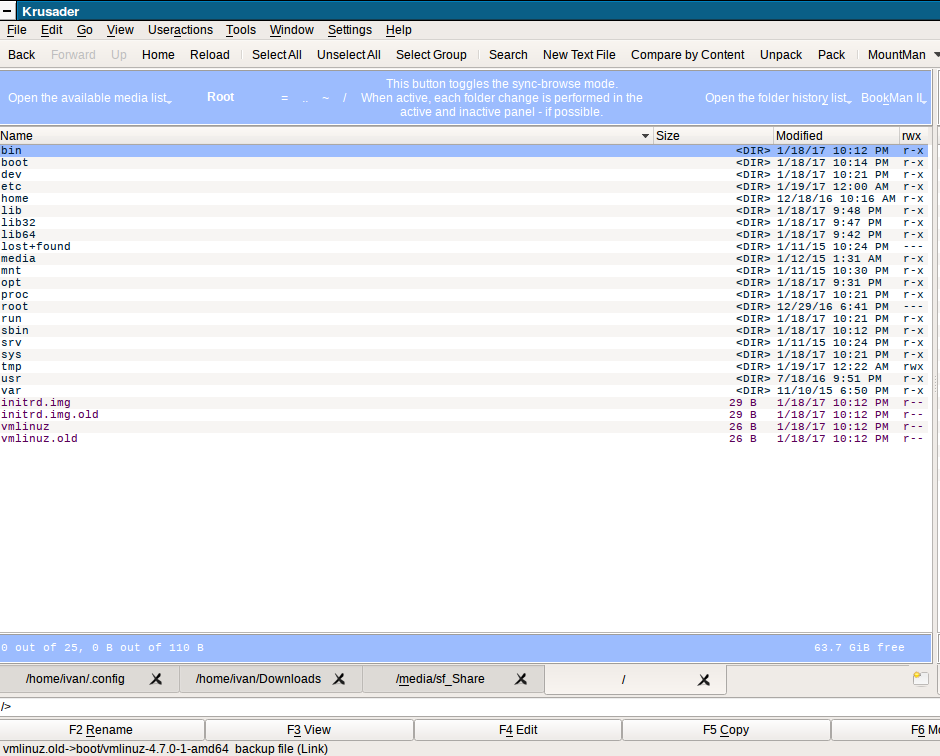Select the boot directory row
The image size is (940, 756).
[x=464, y=162]
